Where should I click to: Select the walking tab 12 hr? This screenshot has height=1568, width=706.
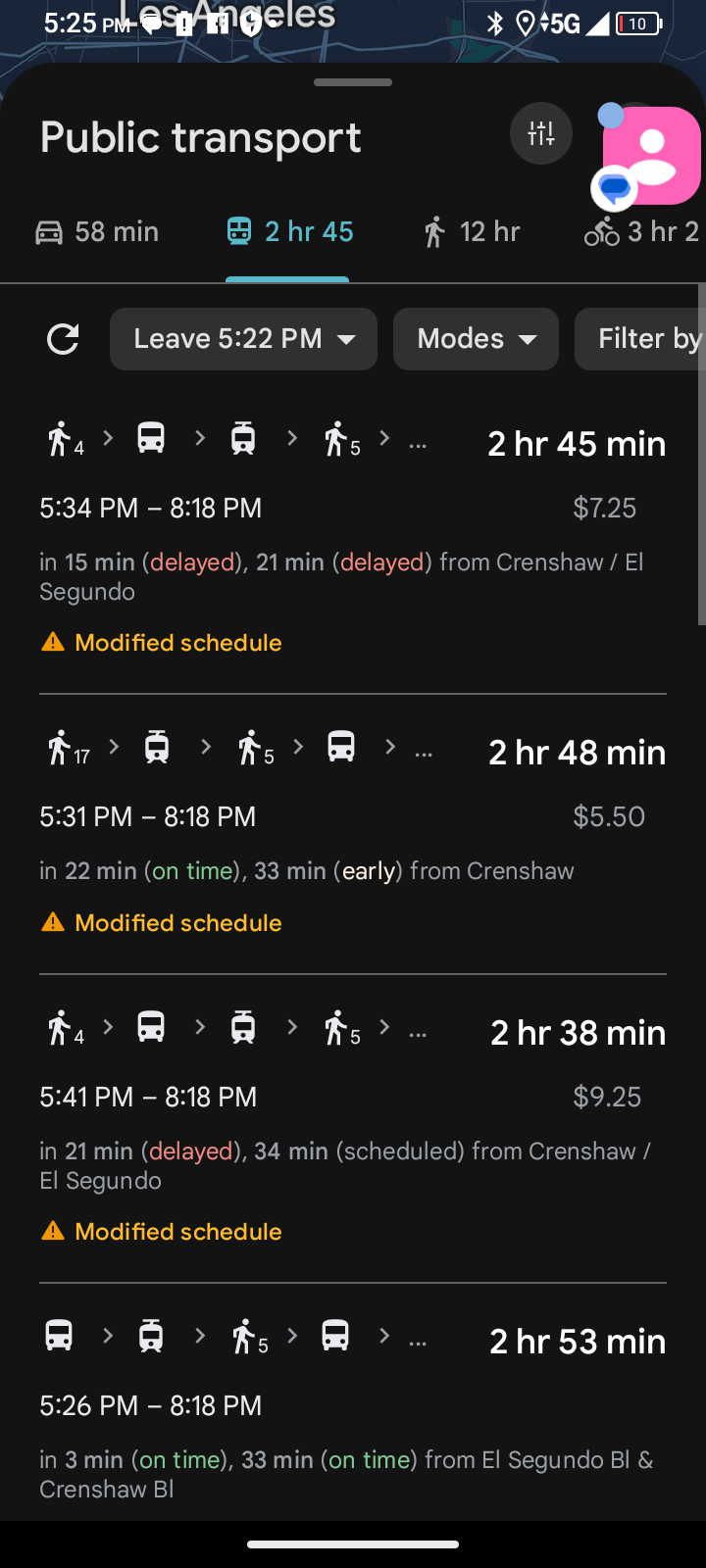click(472, 232)
